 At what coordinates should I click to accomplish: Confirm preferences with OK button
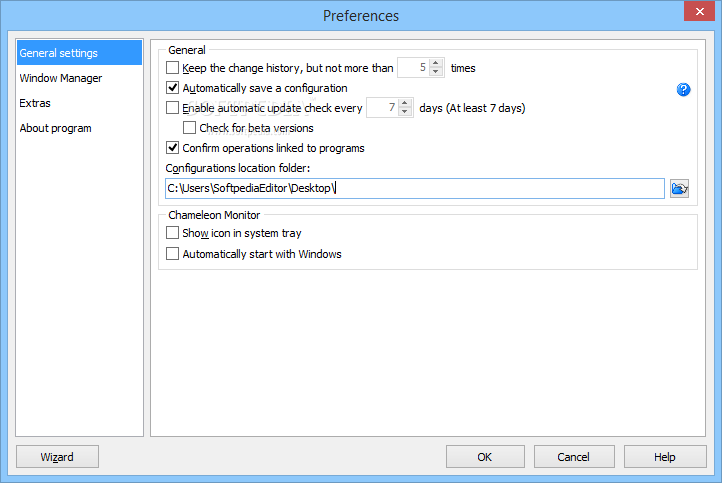coord(485,457)
